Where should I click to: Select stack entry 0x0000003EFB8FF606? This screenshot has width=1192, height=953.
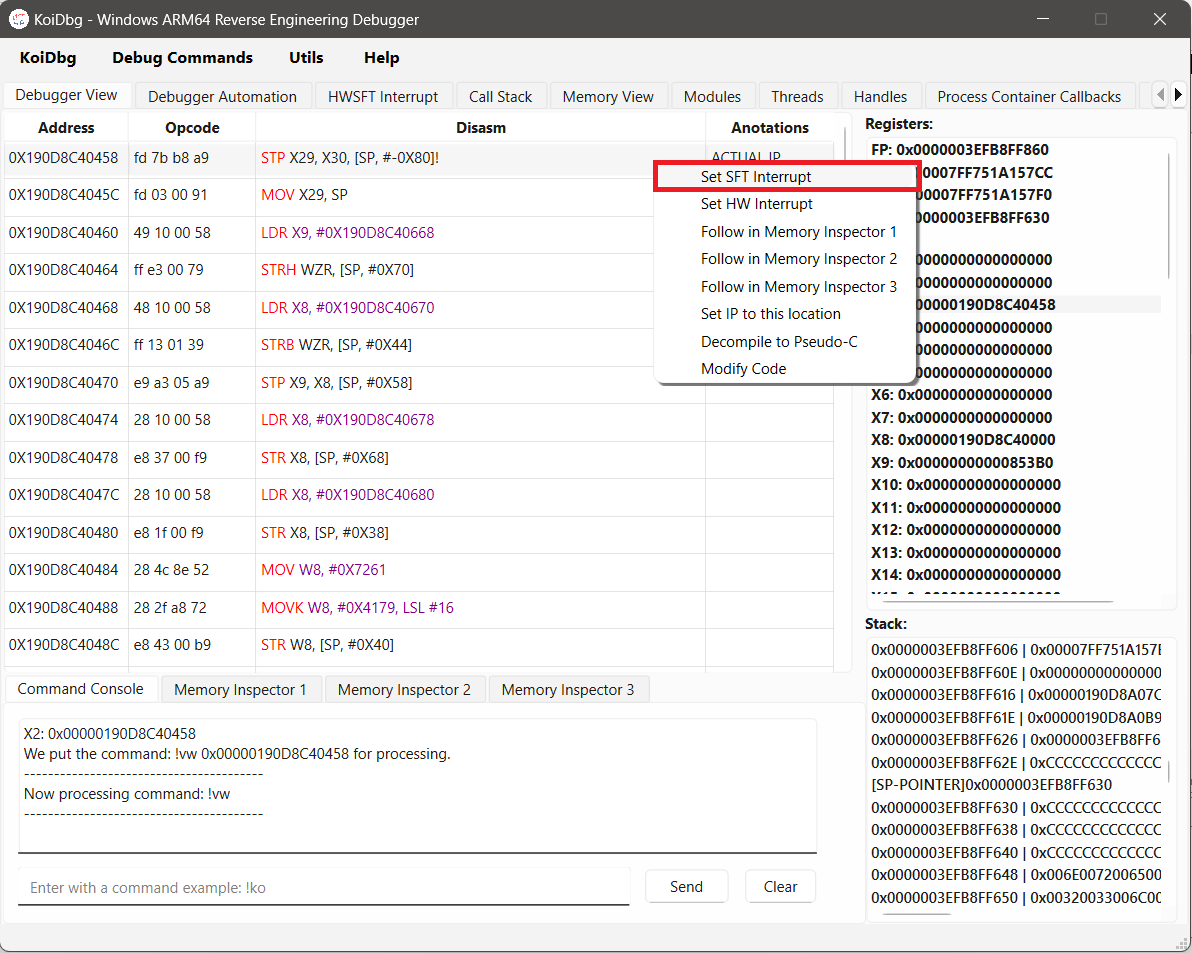pos(1016,650)
